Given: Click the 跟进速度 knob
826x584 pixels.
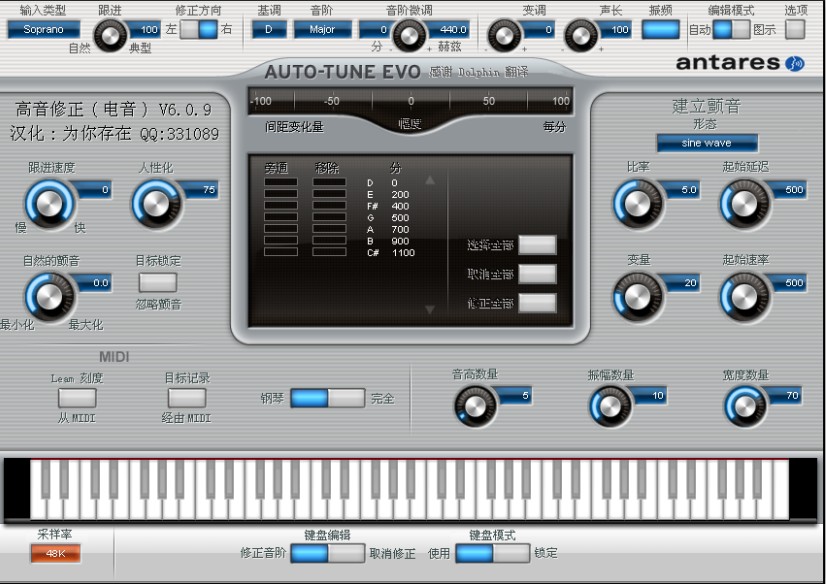Looking at the screenshot, I should click(50, 204).
